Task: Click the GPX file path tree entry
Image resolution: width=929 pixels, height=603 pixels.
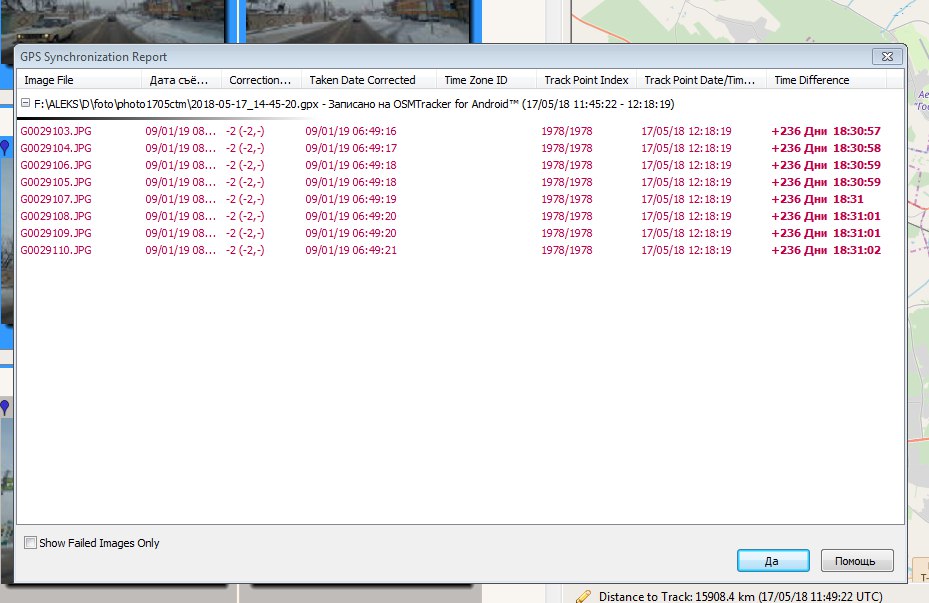Action: 354,104
